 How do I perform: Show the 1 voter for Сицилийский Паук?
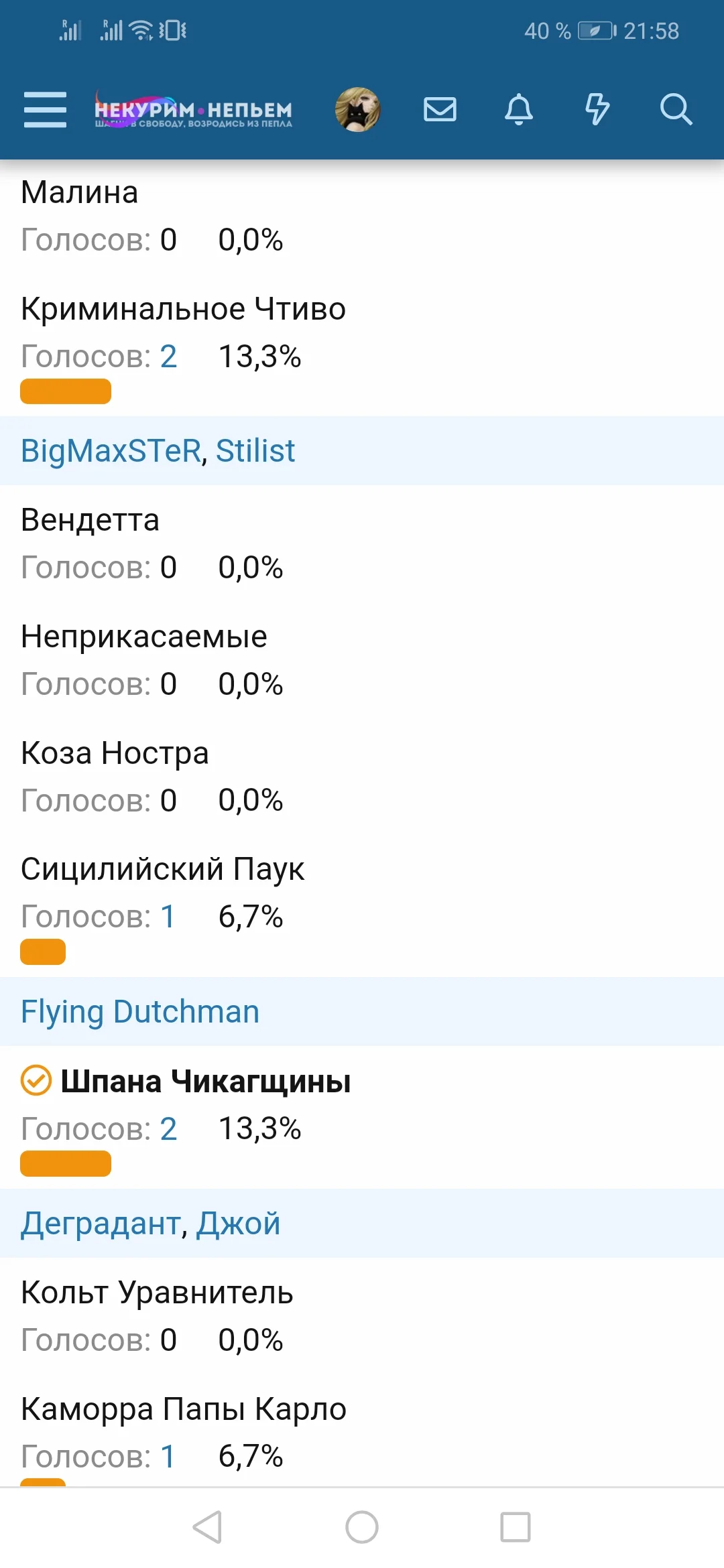click(168, 917)
